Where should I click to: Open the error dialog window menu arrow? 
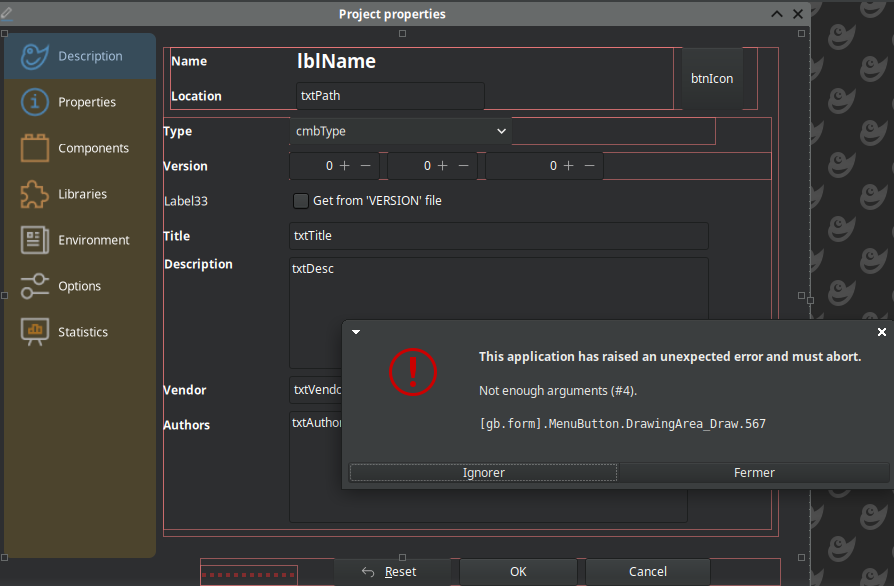coord(356,331)
